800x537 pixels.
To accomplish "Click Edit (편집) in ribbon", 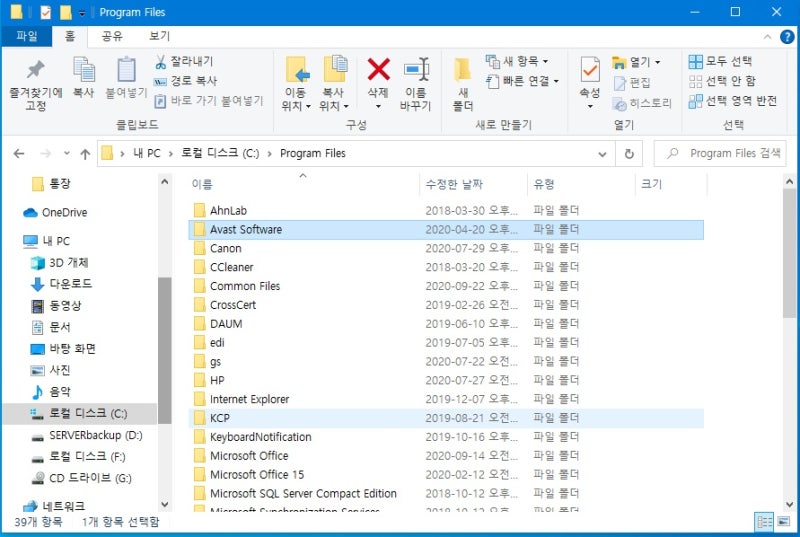I will 632,83.
